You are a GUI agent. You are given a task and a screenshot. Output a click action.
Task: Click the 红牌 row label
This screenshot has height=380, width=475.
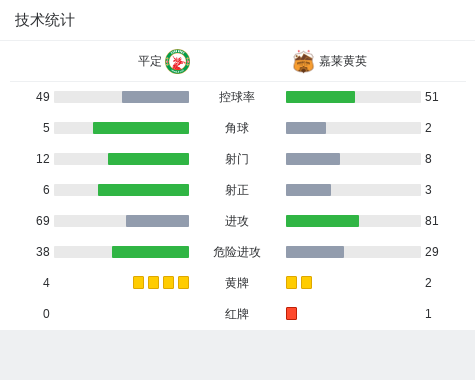point(237,314)
